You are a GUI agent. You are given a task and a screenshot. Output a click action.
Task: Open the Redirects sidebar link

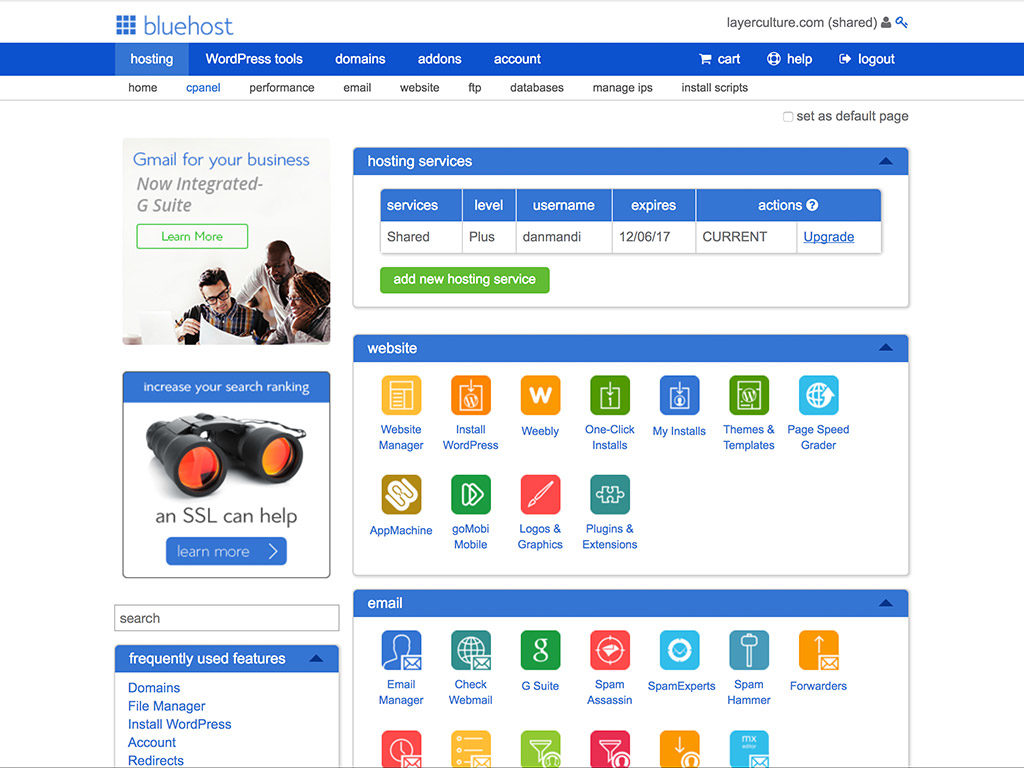pyautogui.click(x=156, y=760)
